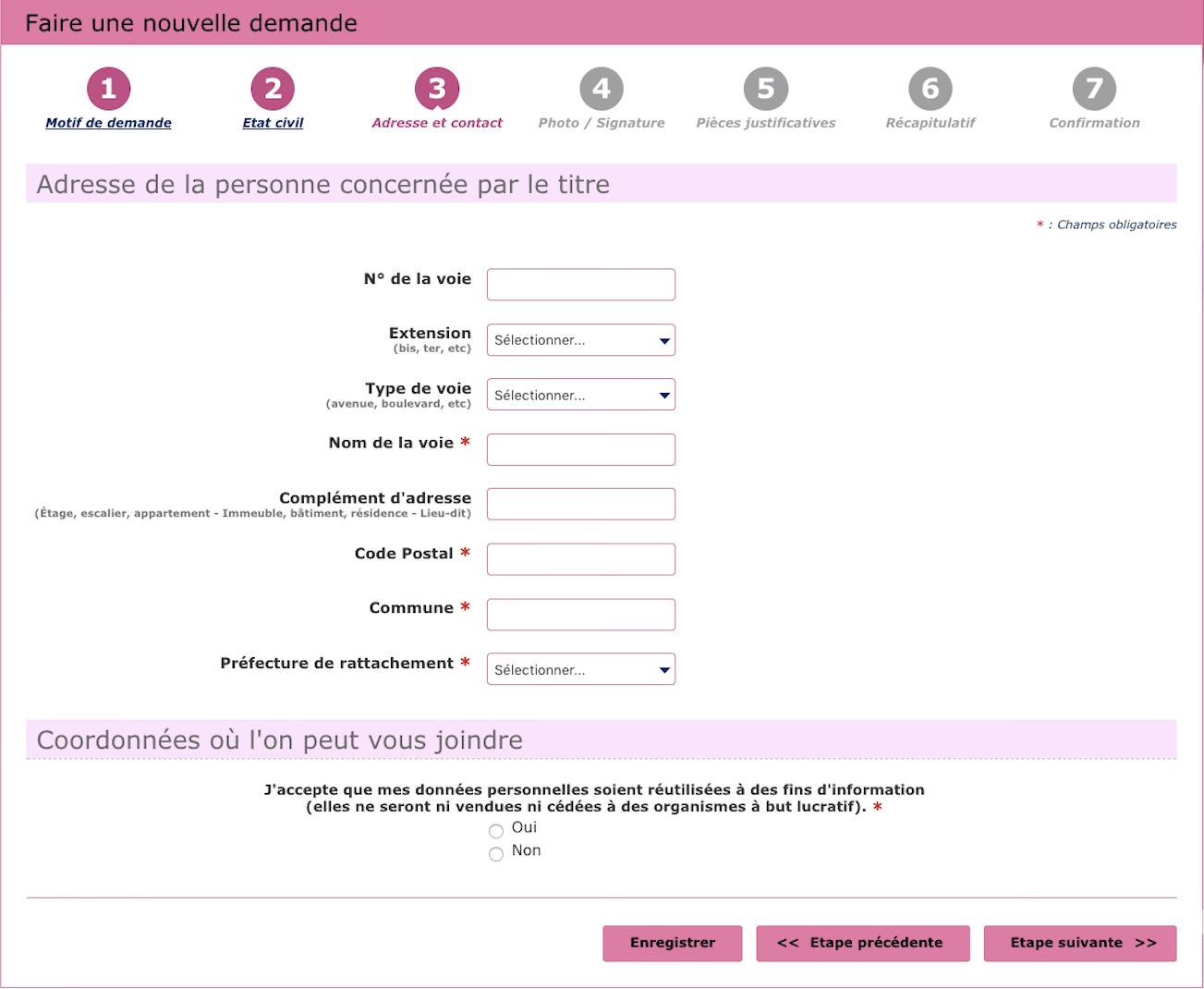Click inside the Code Postal field
Viewport: 1204px width, 989px height.
pyautogui.click(x=580, y=558)
